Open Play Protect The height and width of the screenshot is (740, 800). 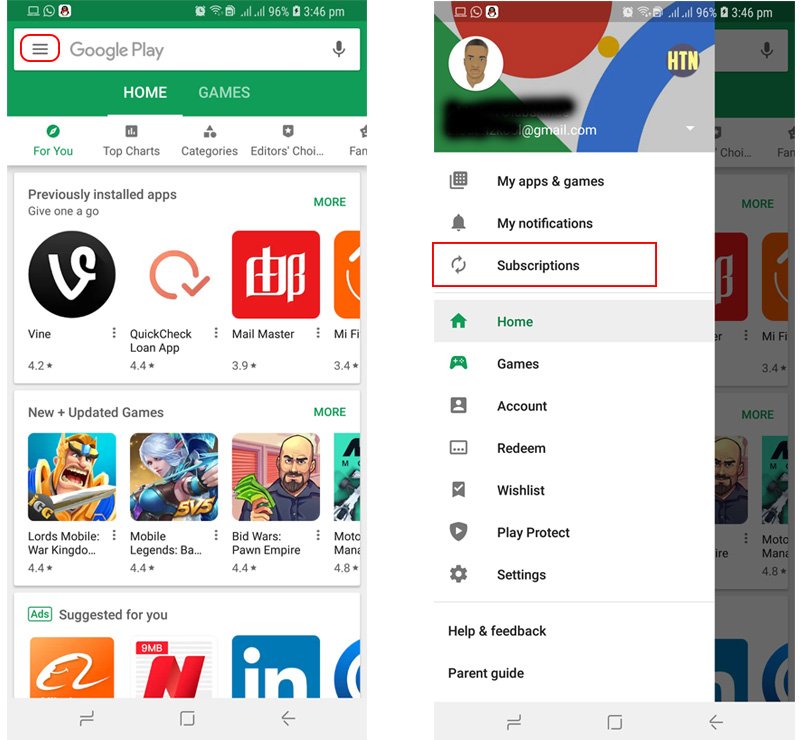coord(532,532)
